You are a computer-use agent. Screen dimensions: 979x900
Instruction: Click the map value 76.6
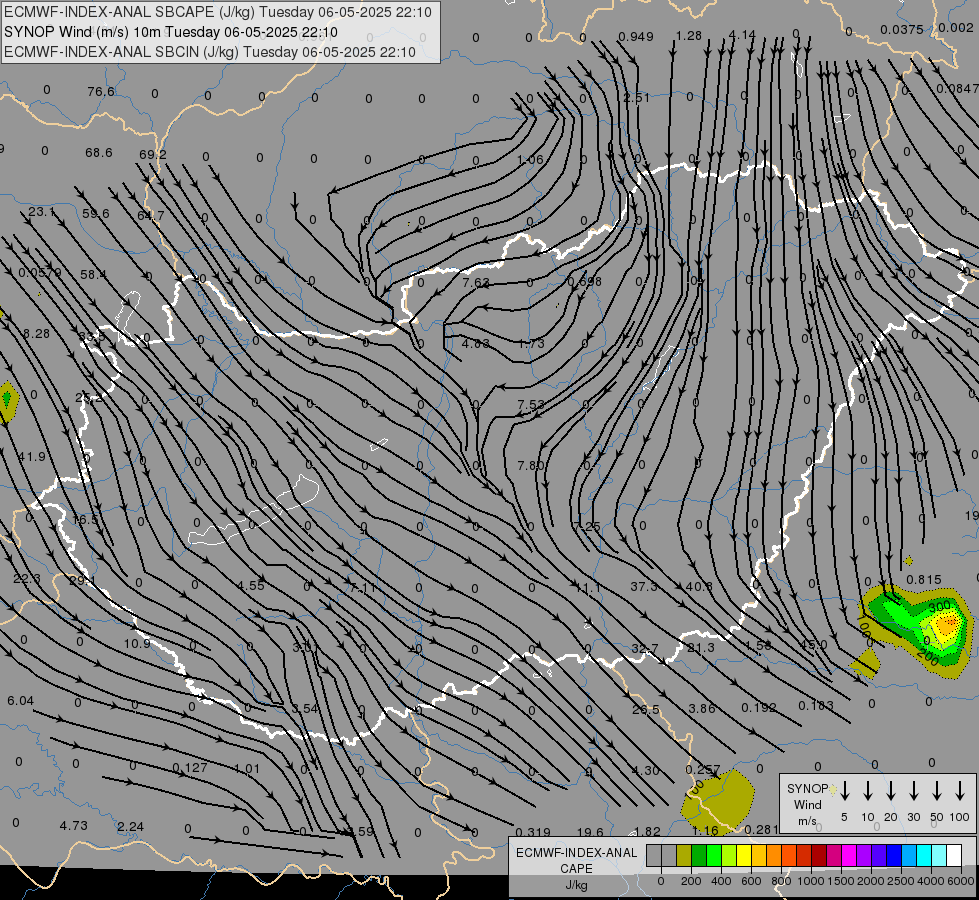click(x=101, y=92)
